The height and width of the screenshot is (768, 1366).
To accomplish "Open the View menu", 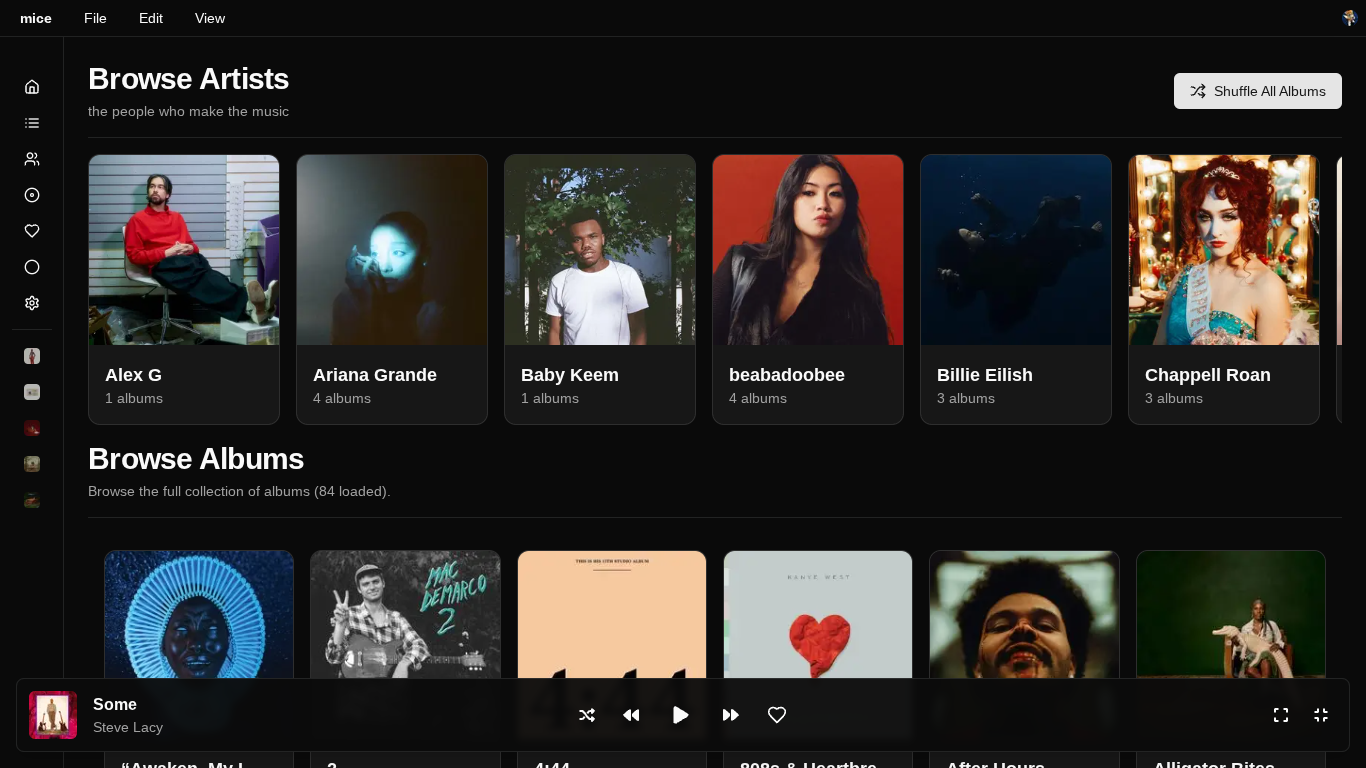I will click(210, 18).
